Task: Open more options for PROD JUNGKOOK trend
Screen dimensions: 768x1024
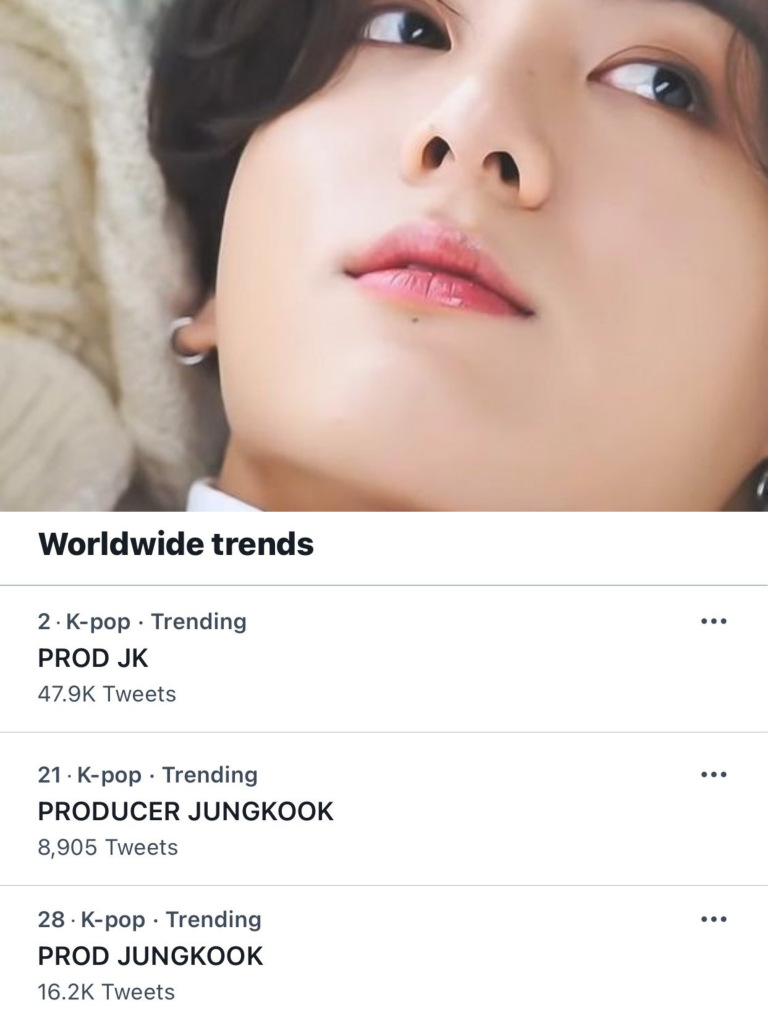Action: [713, 919]
